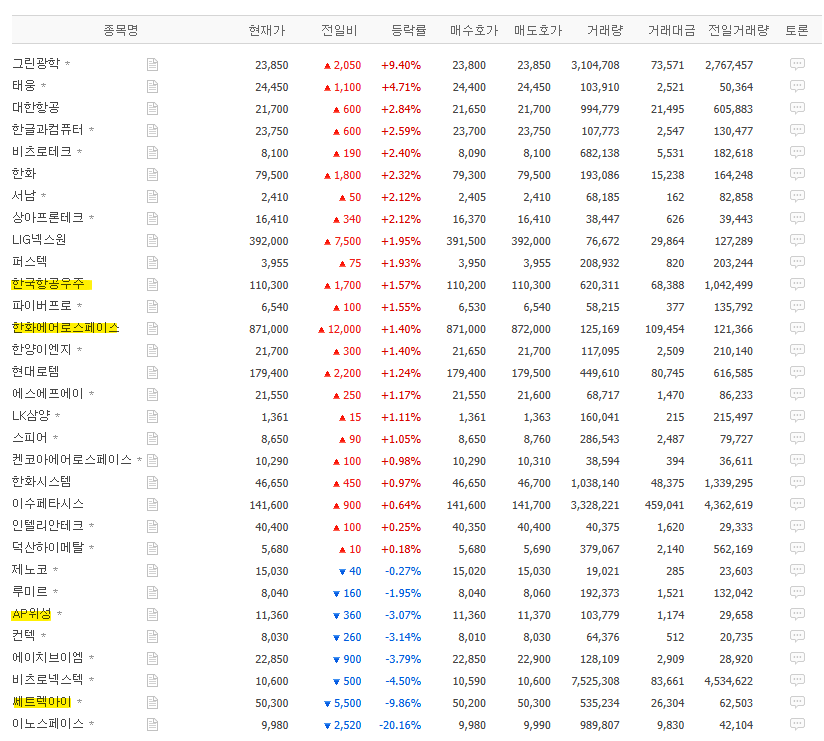Screen dimensions: 824x741
Task: Open the 한양이엔지 stock link
Action: (42, 349)
